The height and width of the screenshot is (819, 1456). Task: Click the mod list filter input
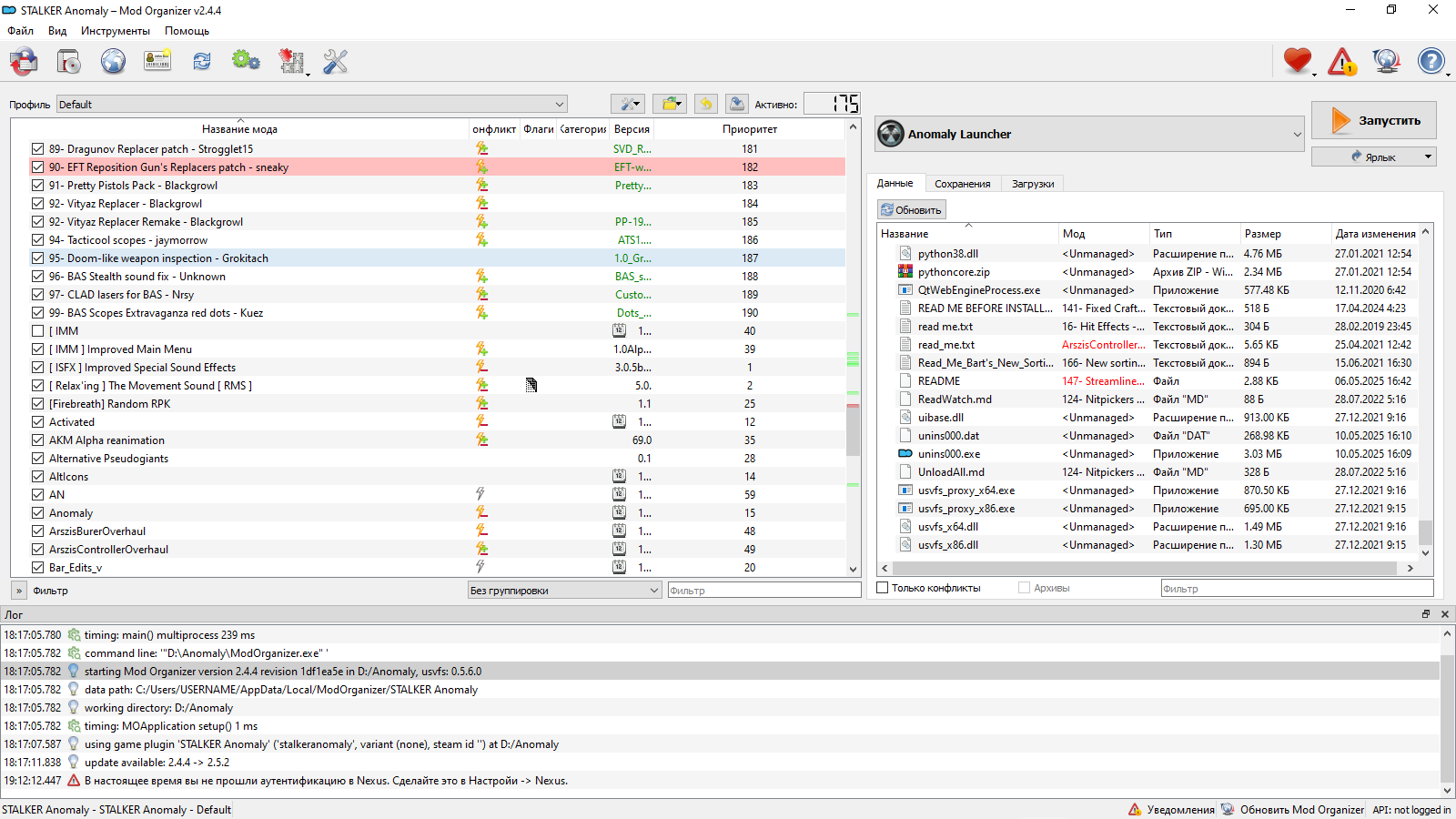[764, 590]
